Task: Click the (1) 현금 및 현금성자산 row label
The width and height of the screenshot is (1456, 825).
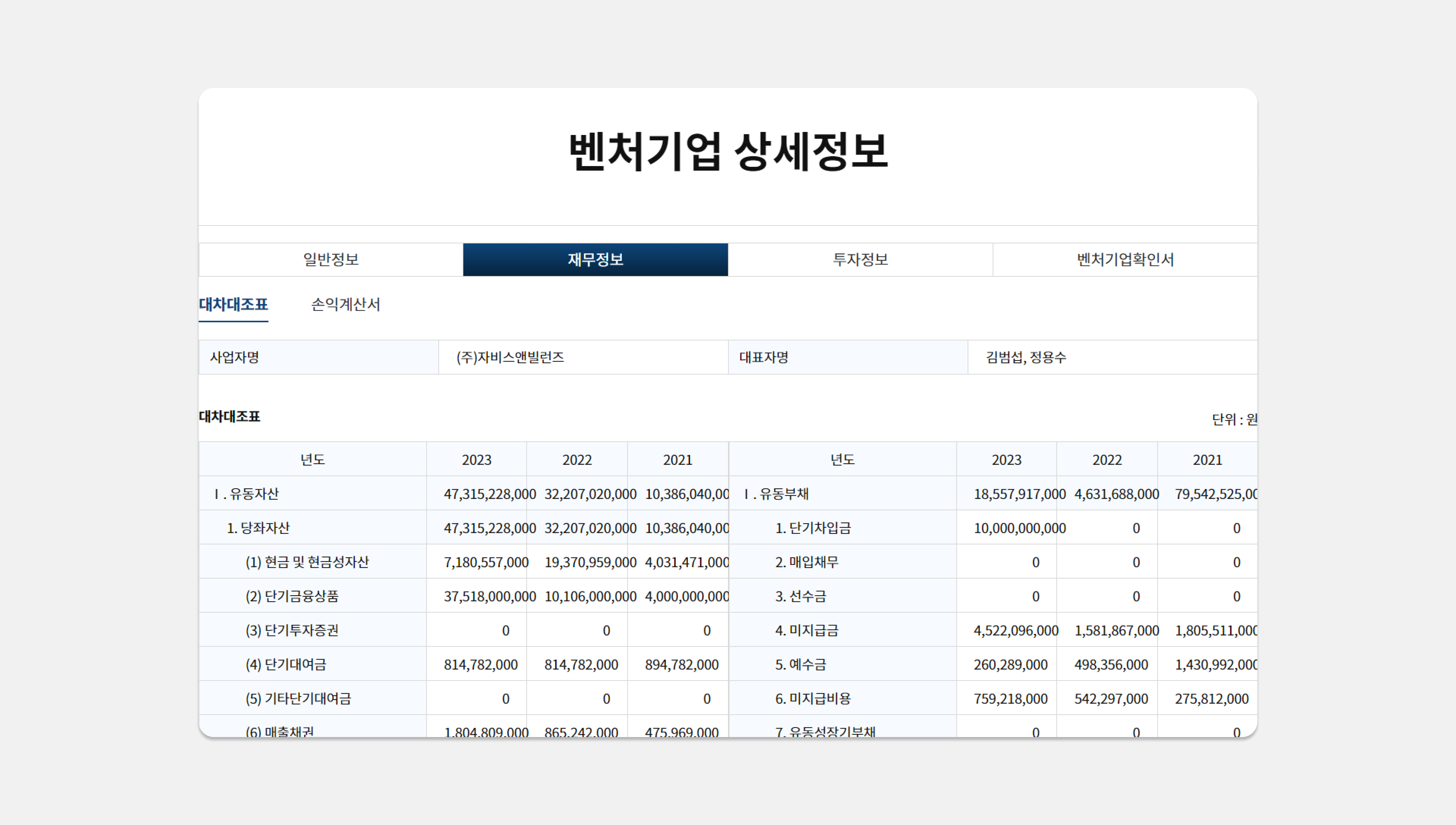Action: 307,562
